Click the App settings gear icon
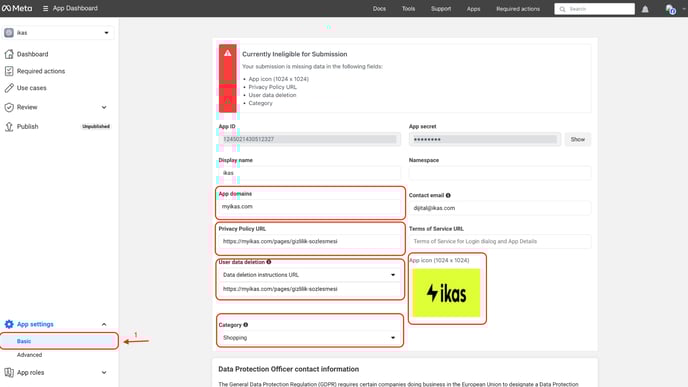The height and width of the screenshot is (387, 688). click(x=9, y=324)
